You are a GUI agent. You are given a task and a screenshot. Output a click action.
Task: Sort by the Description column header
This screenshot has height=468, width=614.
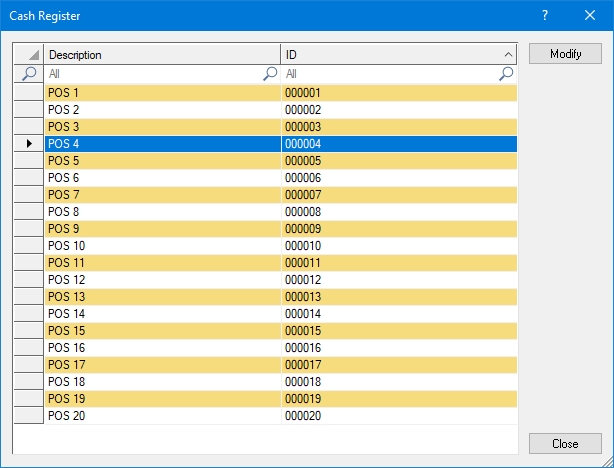tap(160, 55)
